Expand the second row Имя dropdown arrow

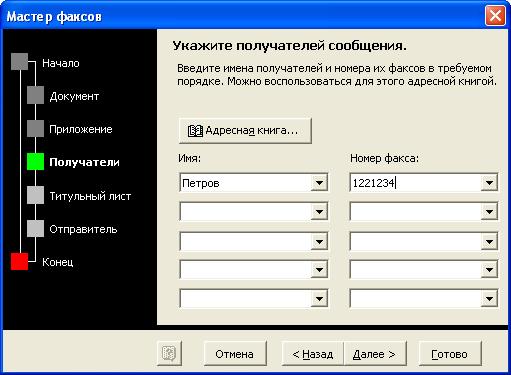(319, 212)
